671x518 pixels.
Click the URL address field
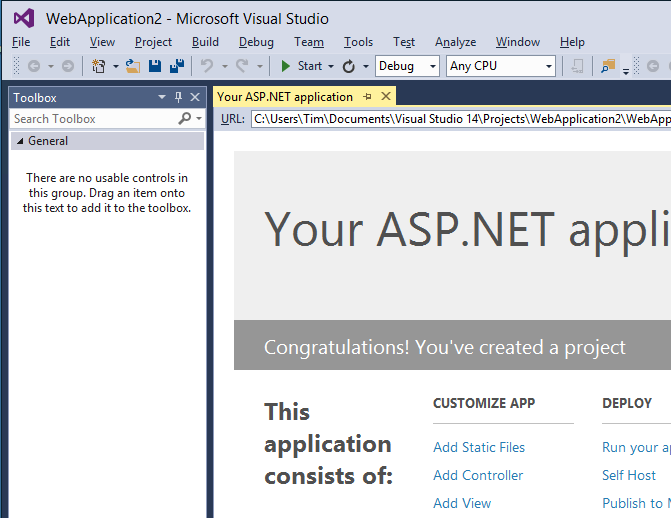click(x=461, y=119)
